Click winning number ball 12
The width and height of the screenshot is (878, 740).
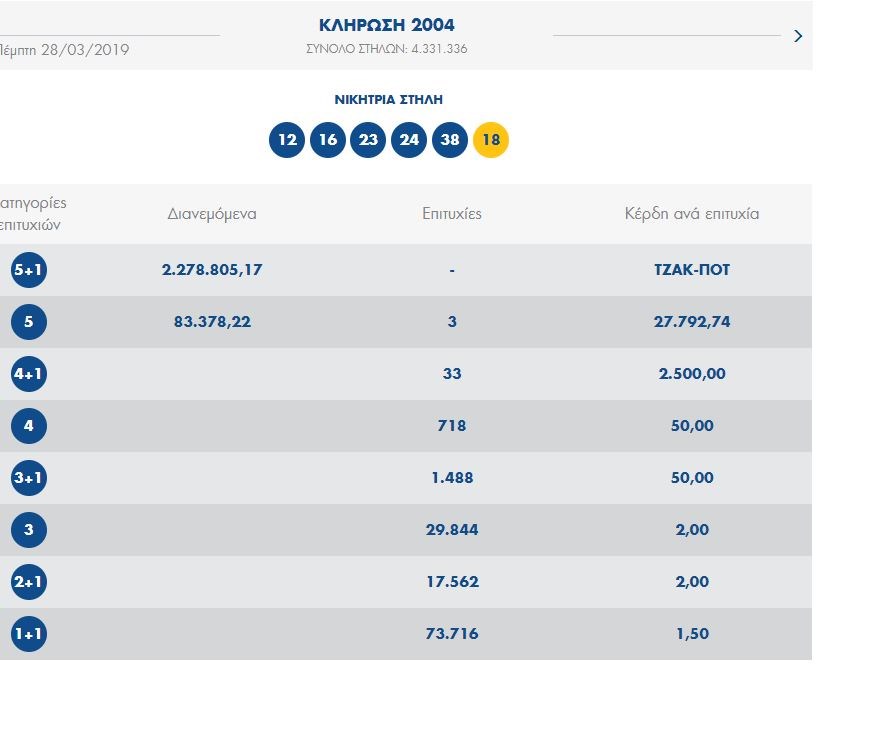pos(287,140)
